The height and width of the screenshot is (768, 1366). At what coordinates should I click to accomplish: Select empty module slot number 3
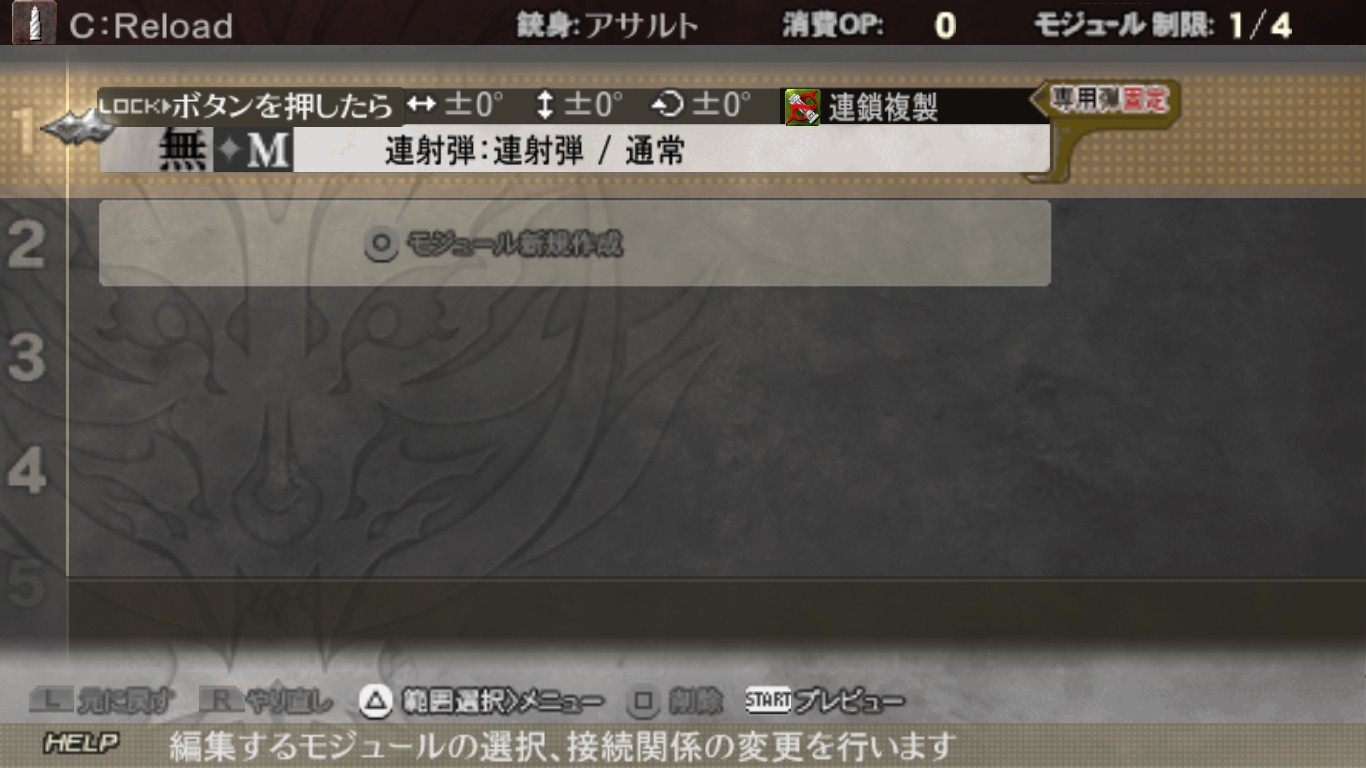pyautogui.click(x=26, y=358)
